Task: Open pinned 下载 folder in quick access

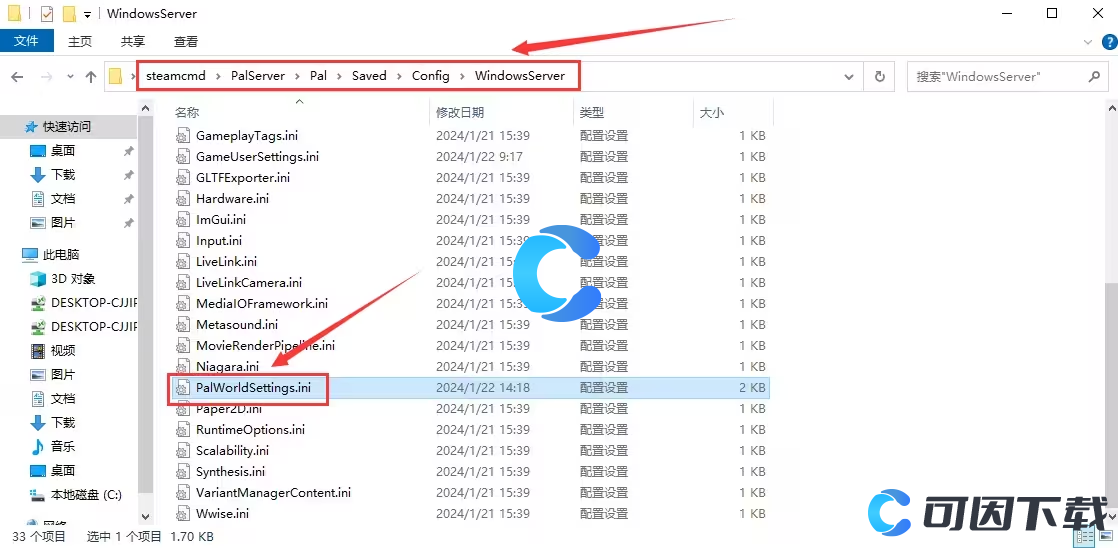Action: 63,175
